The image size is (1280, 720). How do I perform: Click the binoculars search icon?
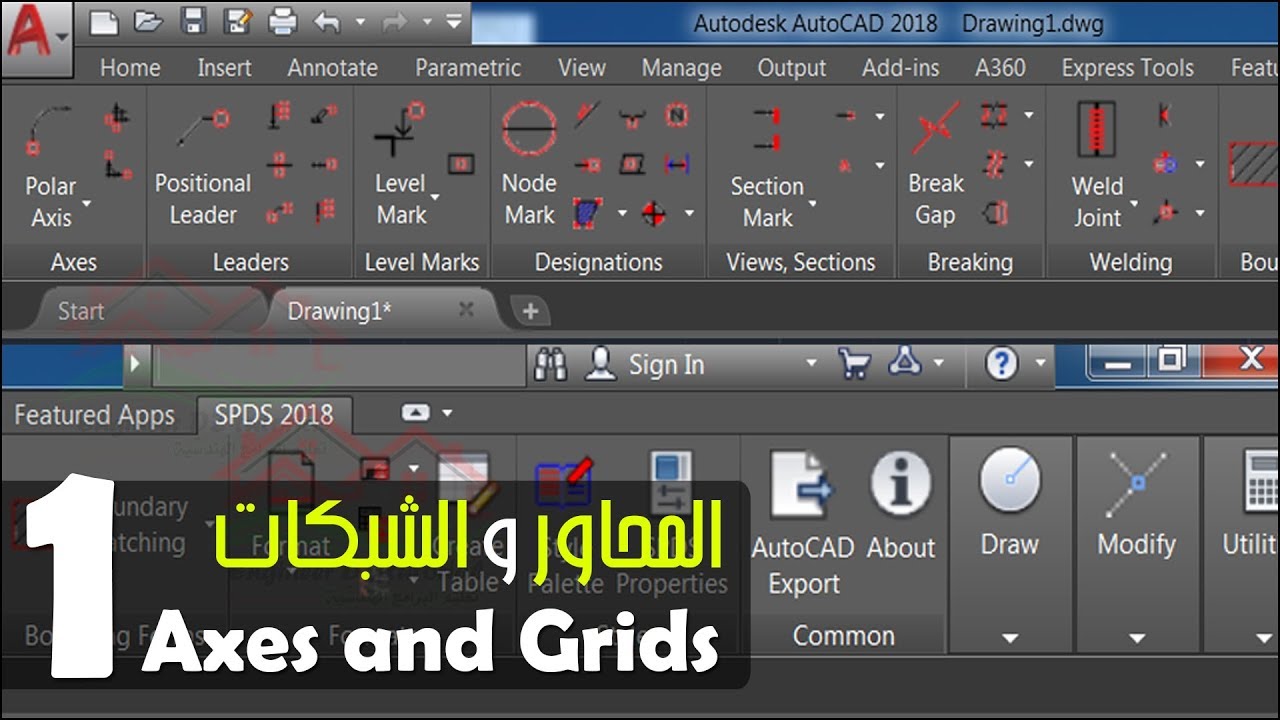tap(551, 364)
